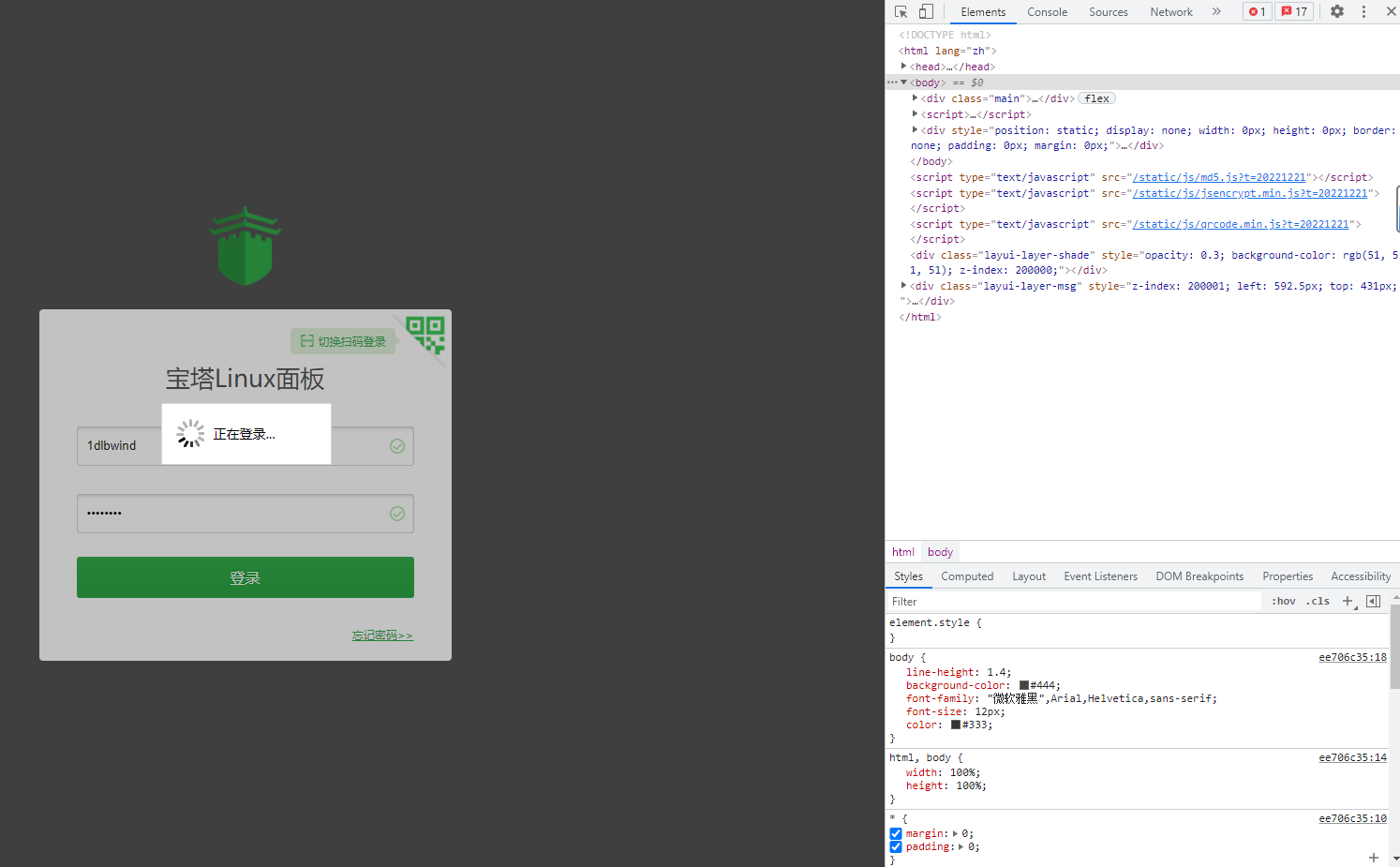The width and height of the screenshot is (1400, 867).
Task: Open color picker for color #333
Action: [x=956, y=725]
